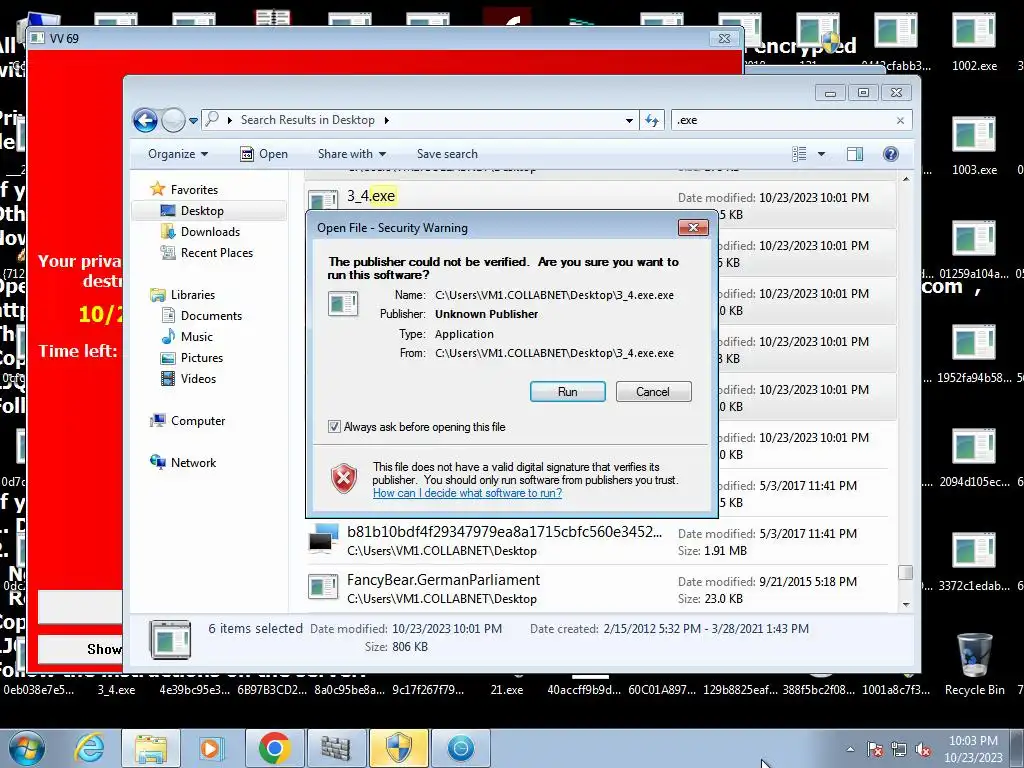Launch Internet Explorer from the taskbar
The image size is (1024, 768).
[89, 748]
